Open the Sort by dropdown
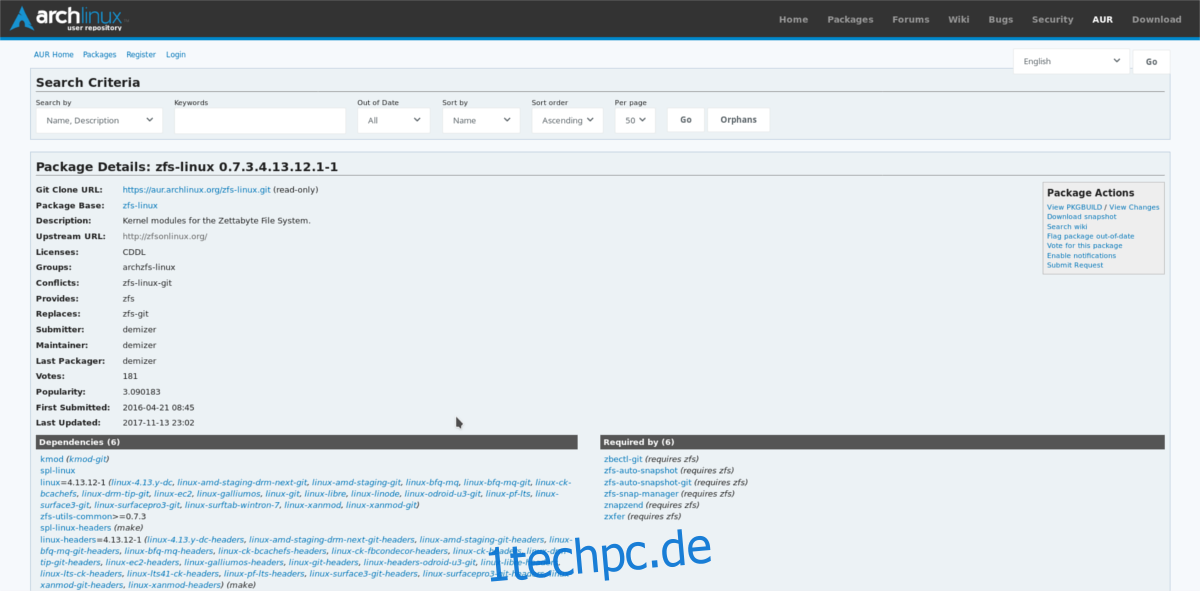The image size is (1200, 591). [x=481, y=120]
